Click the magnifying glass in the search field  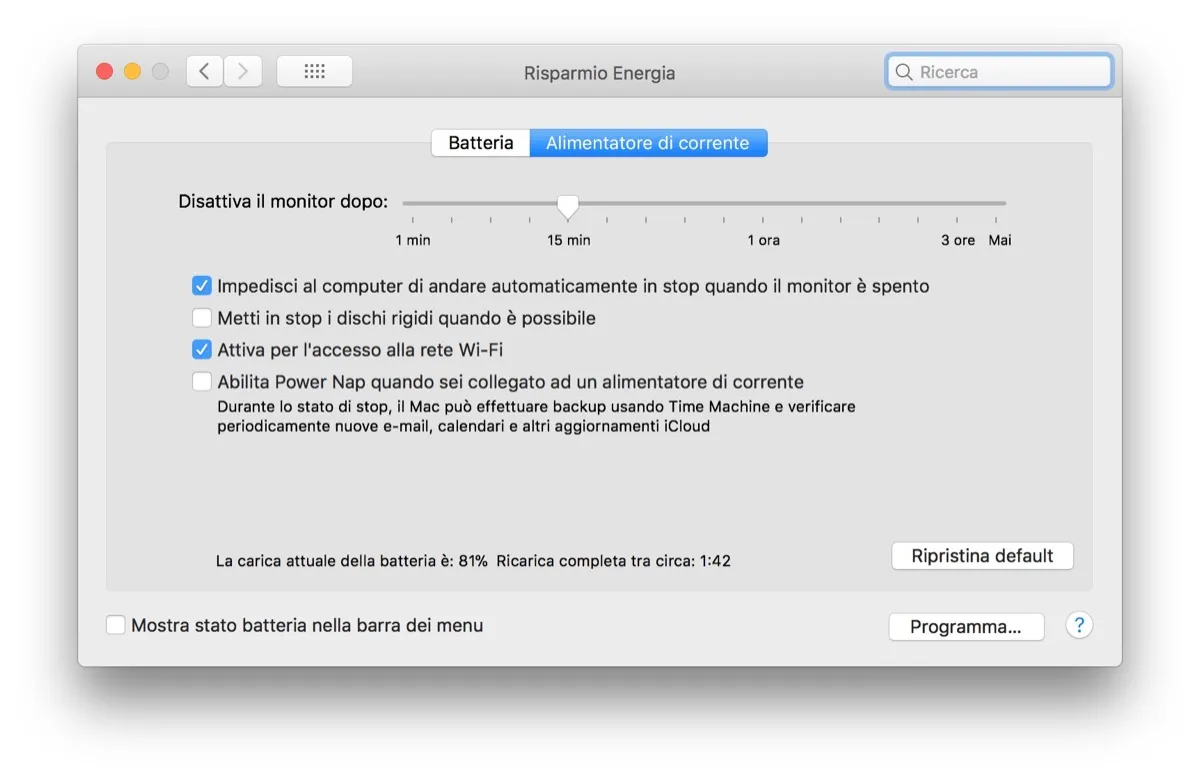pos(904,71)
